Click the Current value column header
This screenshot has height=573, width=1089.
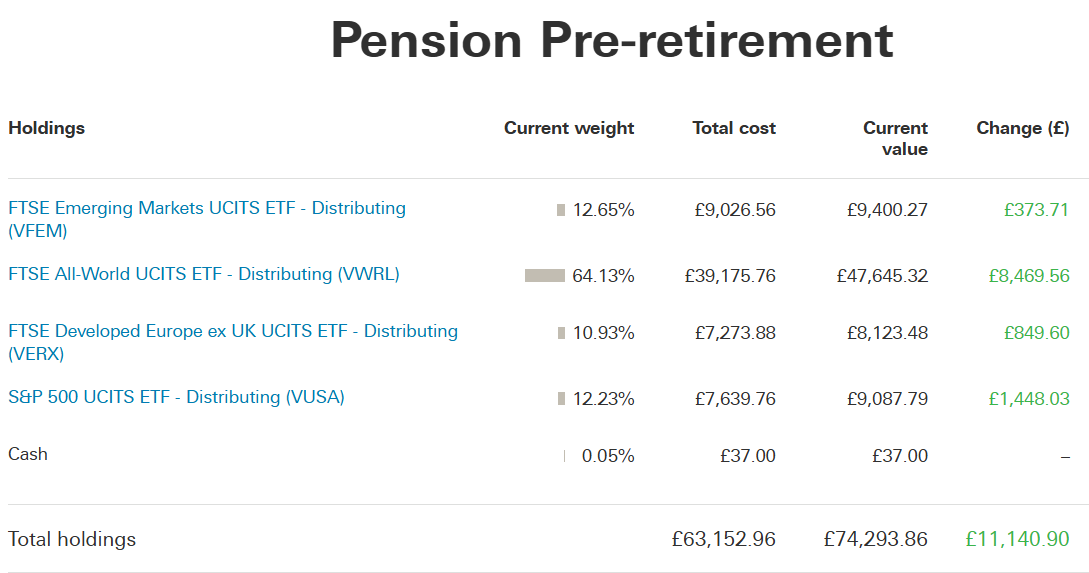click(895, 138)
